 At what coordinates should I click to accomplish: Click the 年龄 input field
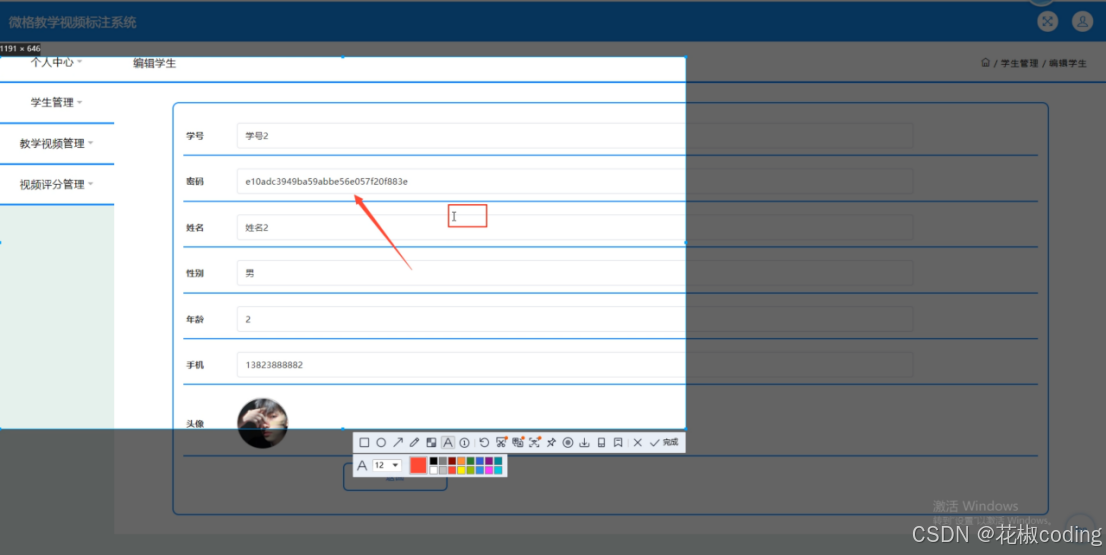575,319
